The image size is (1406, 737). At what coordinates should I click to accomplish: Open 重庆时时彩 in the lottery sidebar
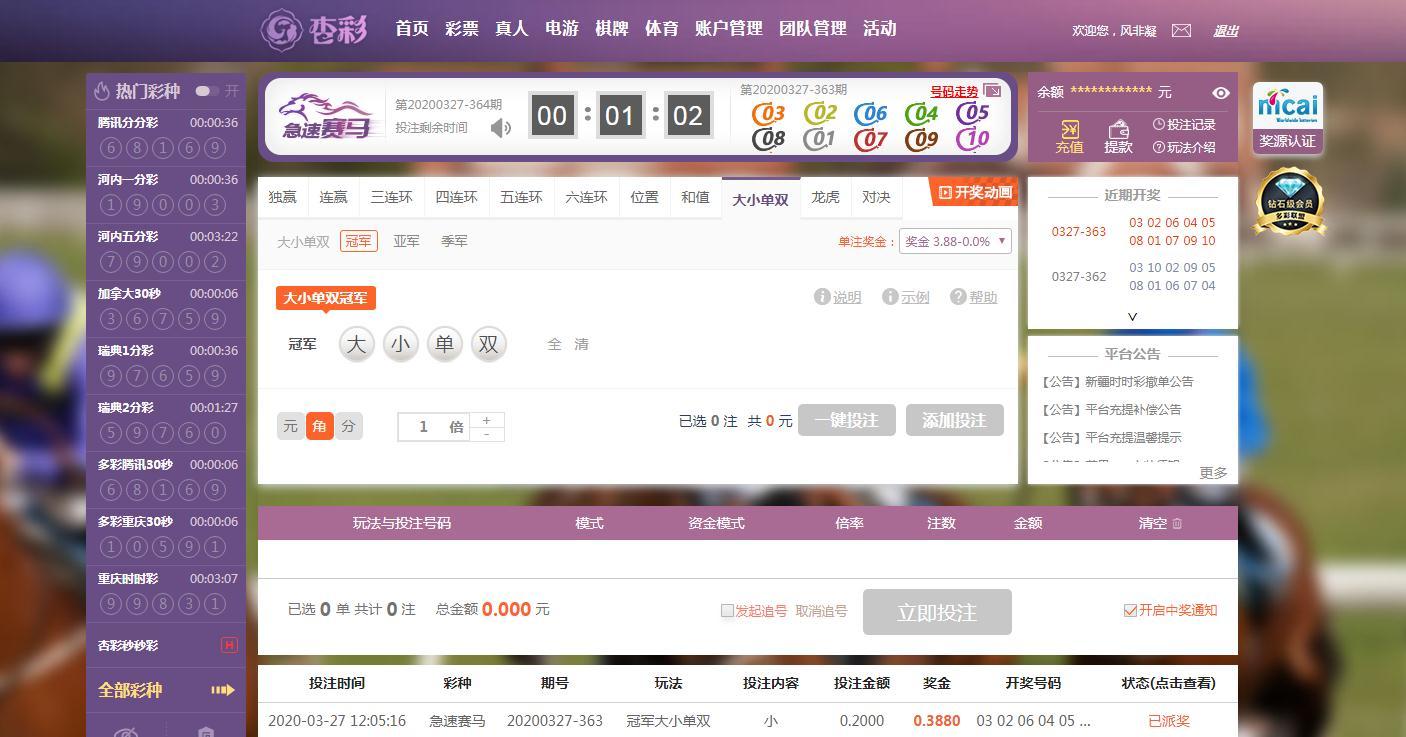[x=166, y=594]
